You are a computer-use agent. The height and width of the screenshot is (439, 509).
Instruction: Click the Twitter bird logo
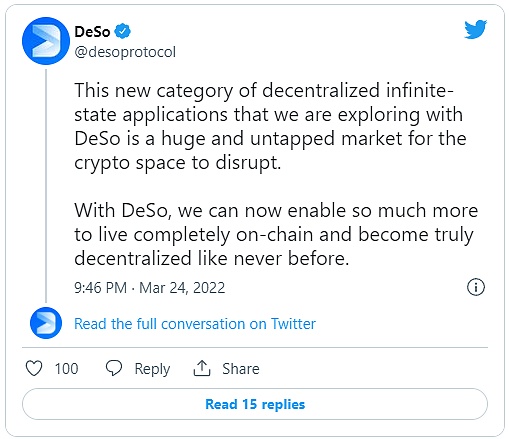(475, 29)
